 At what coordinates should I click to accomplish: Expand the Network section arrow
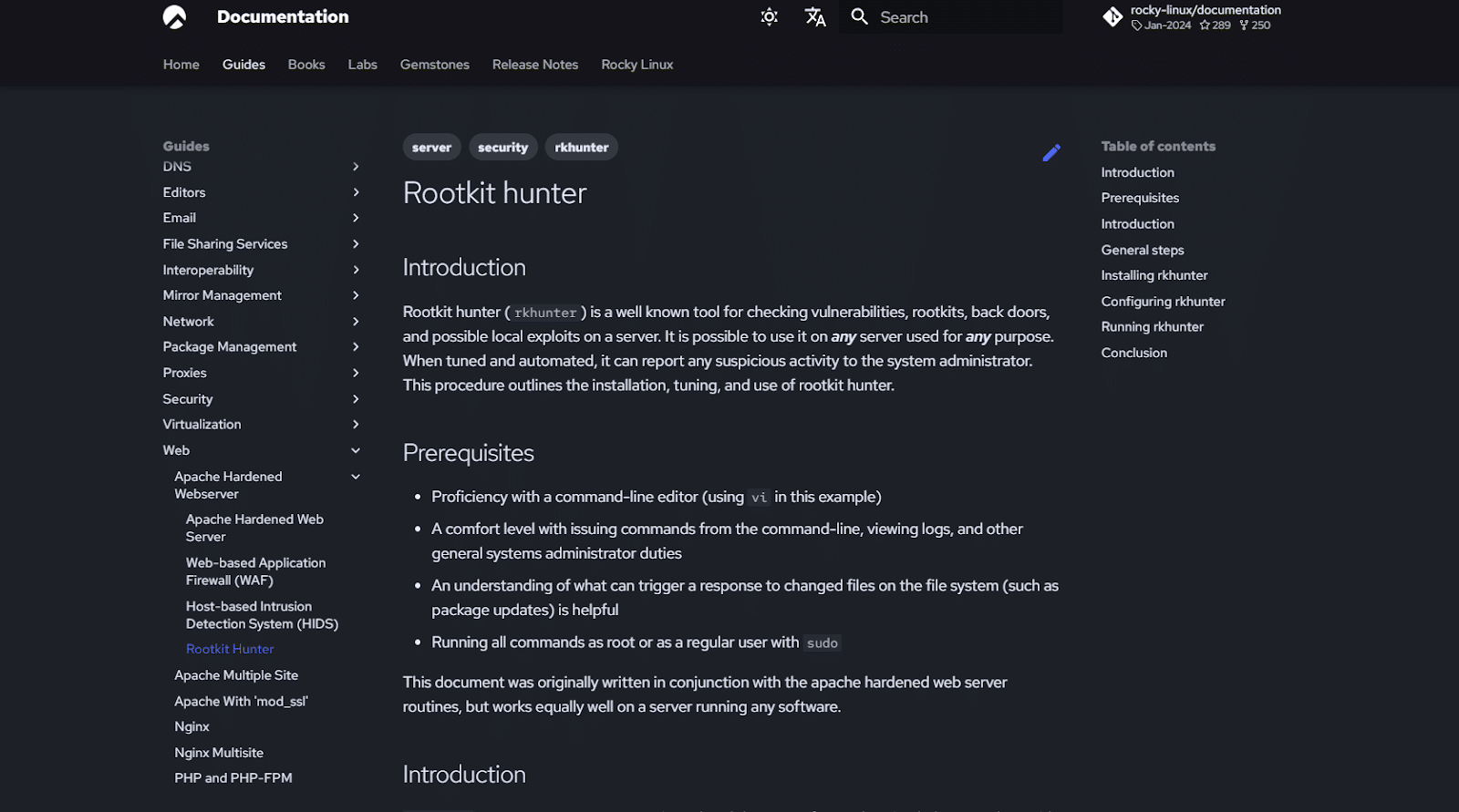tap(356, 322)
